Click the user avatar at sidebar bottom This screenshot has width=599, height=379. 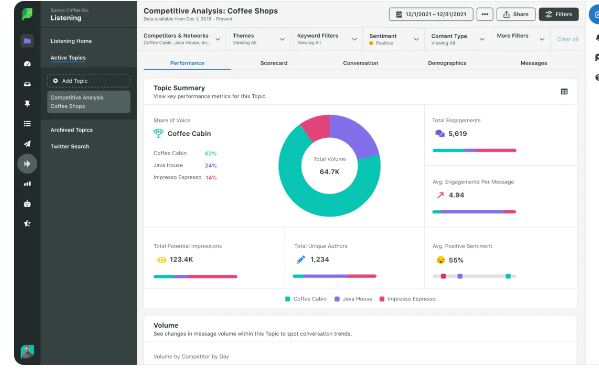tap(27, 351)
